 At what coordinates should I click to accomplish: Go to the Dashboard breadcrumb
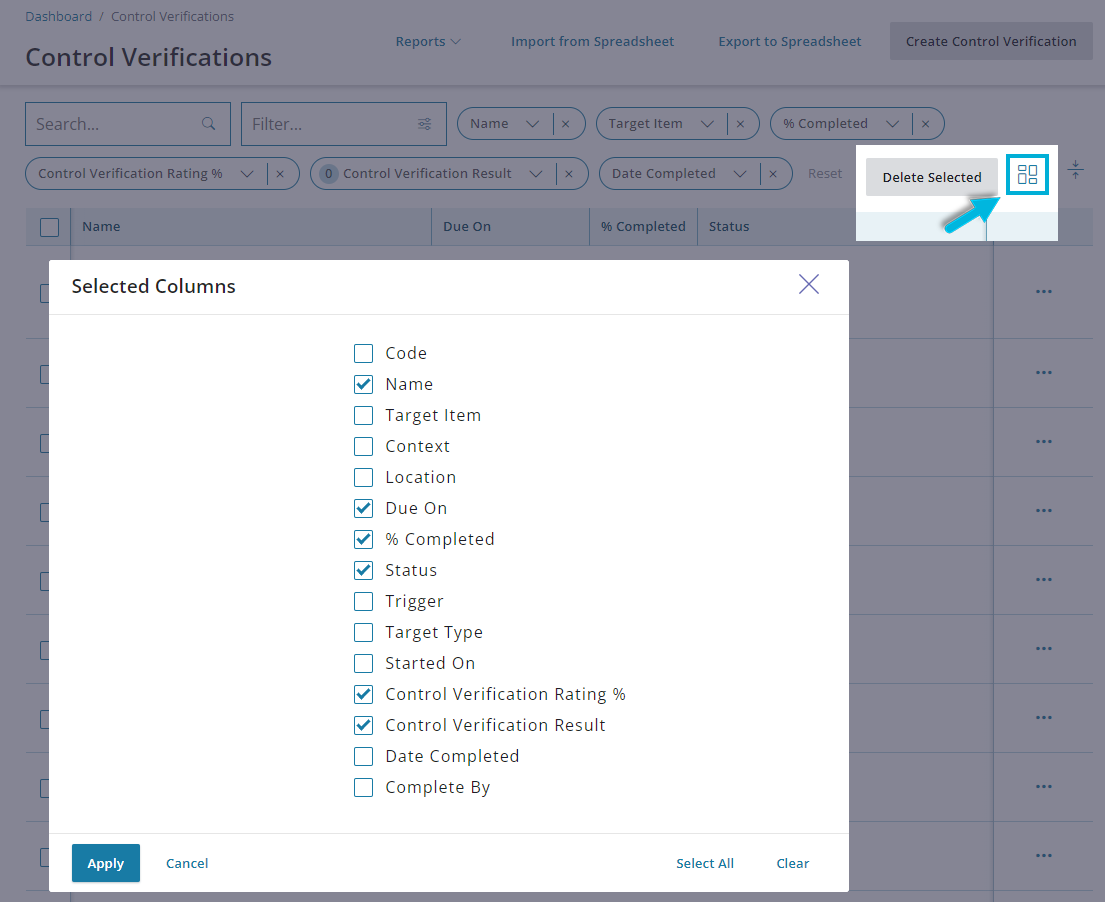click(x=58, y=16)
